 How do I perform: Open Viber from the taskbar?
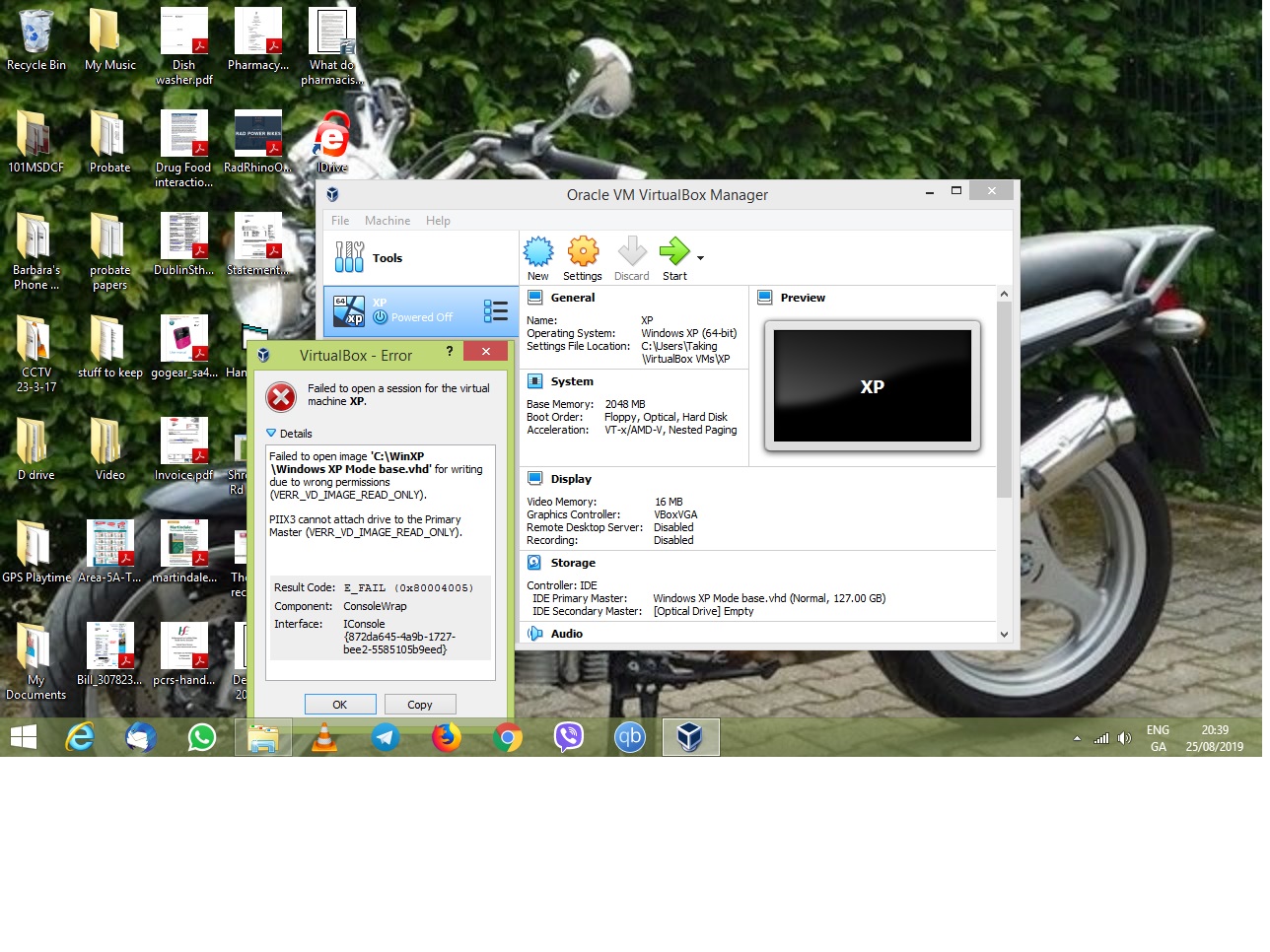[x=569, y=737]
